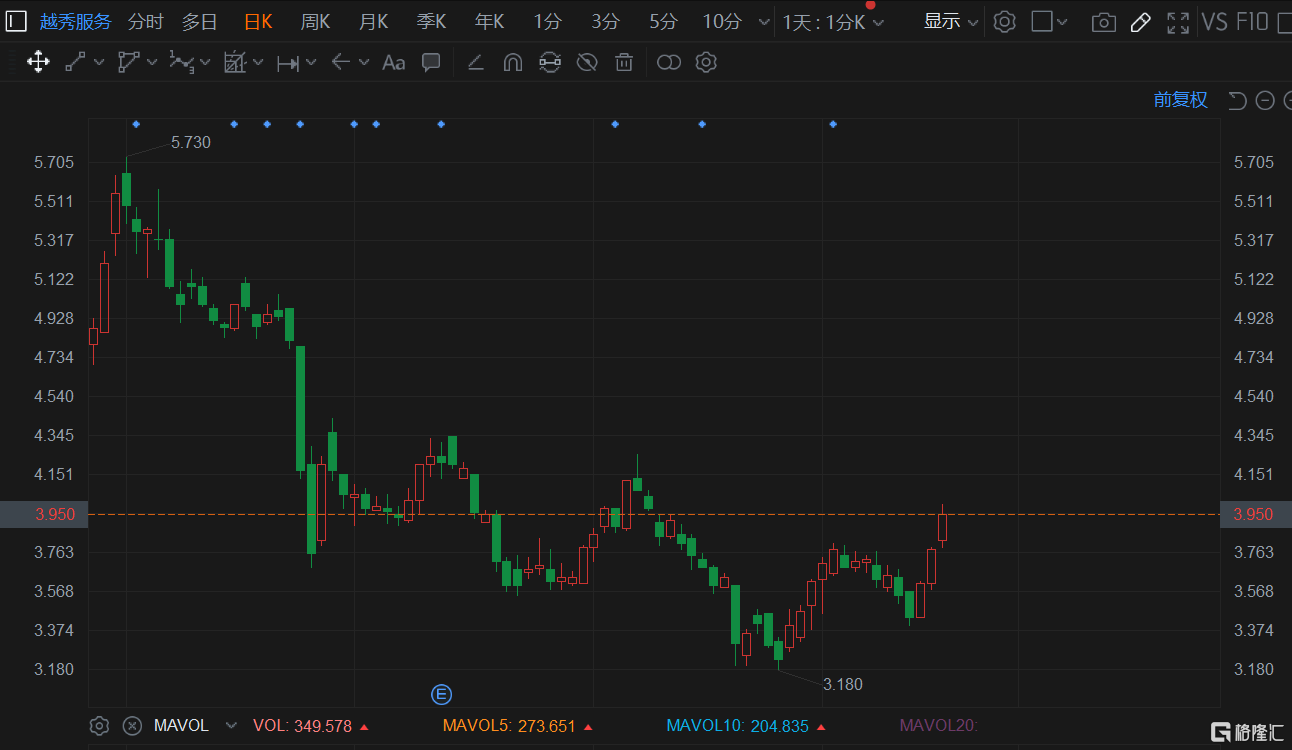Viewport: 1292px width, 750px height.
Task: Switch to the 周K weekly tab
Action: (315, 22)
